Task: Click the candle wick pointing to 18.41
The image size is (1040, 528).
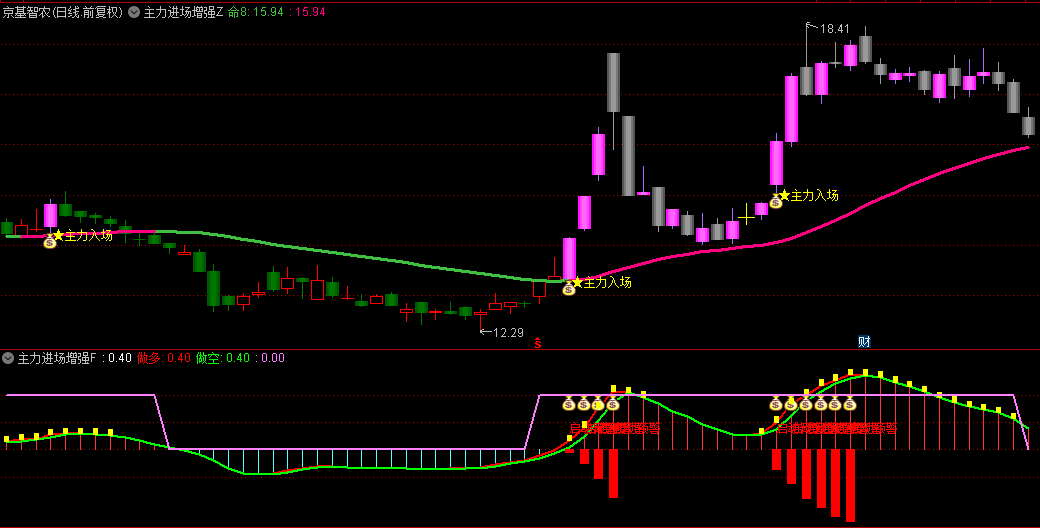Action: [807, 45]
